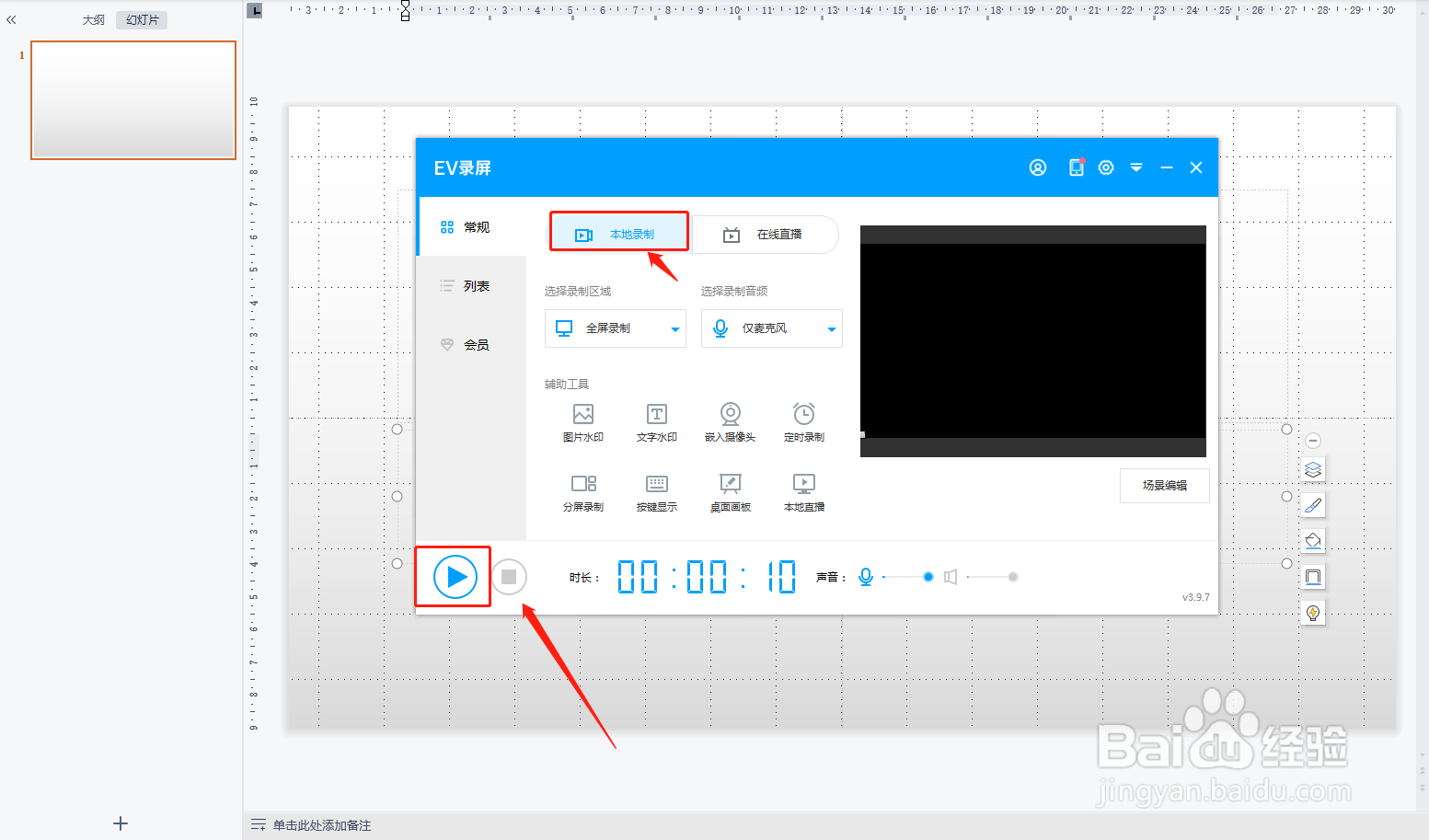Select the outline frame icon in floating toolbar
The width and height of the screenshot is (1429, 840).
point(1313,577)
